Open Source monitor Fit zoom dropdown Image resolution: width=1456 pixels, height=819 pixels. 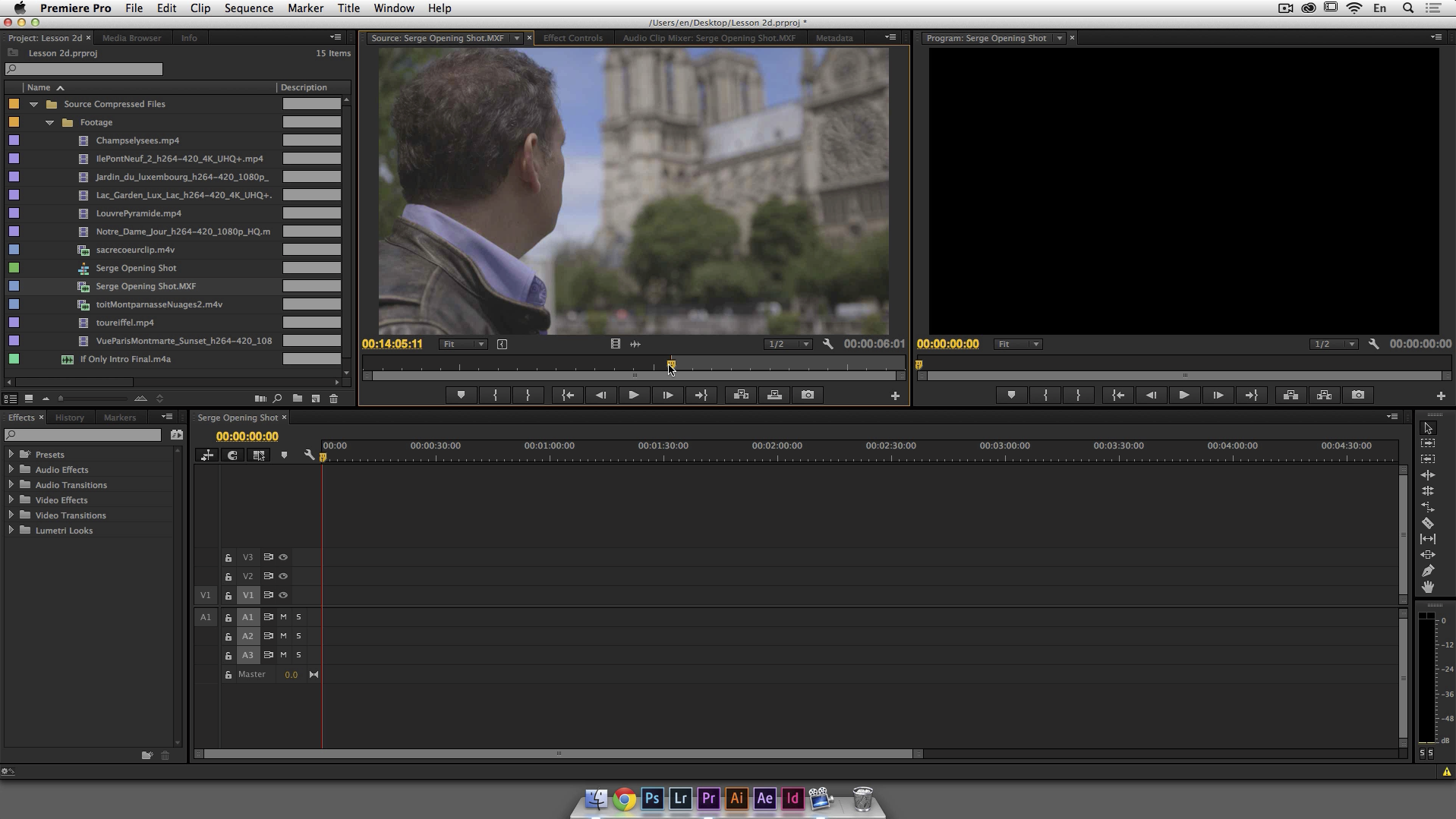[x=463, y=344]
